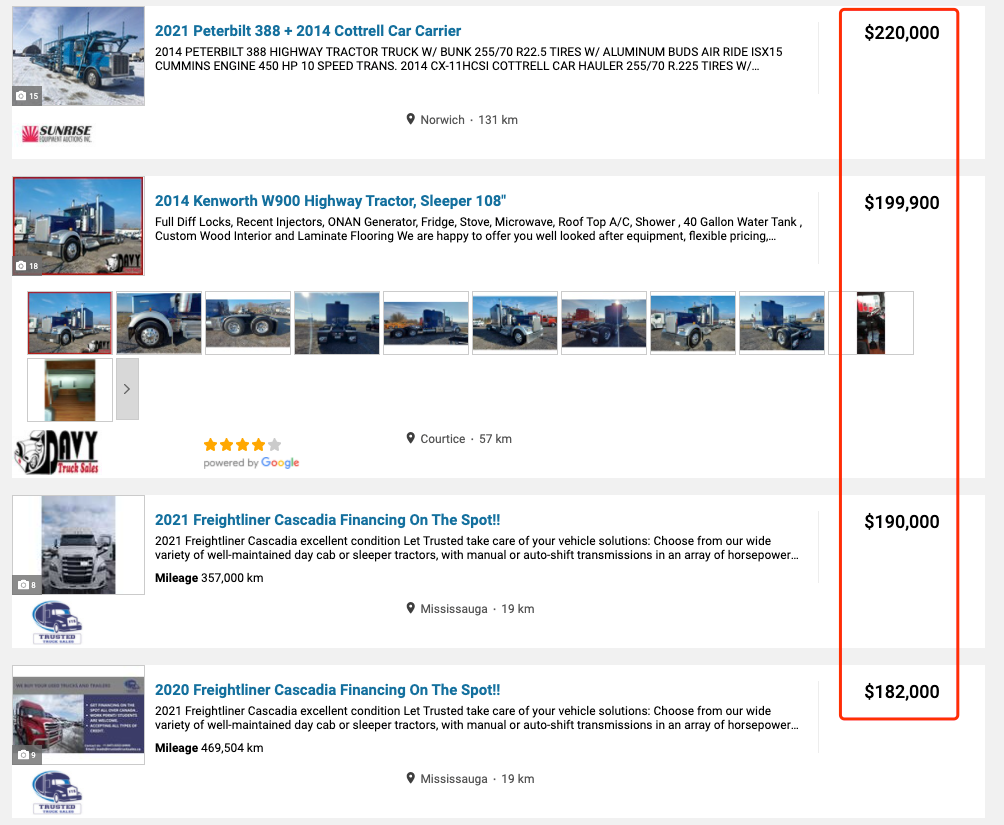Click the Courtice location pin icon
Viewport: 1004px width, 825px height.
click(410, 438)
